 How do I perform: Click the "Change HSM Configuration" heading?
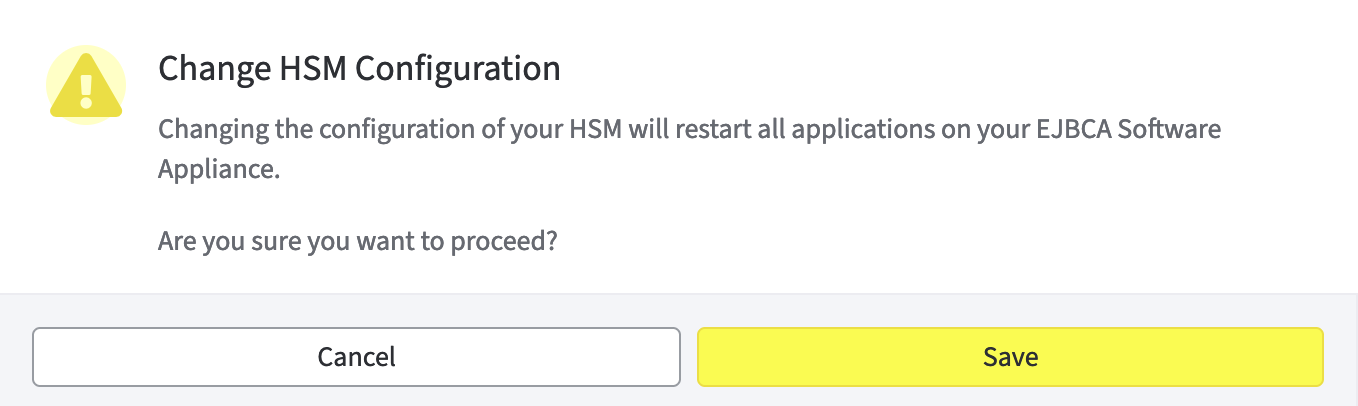click(359, 69)
